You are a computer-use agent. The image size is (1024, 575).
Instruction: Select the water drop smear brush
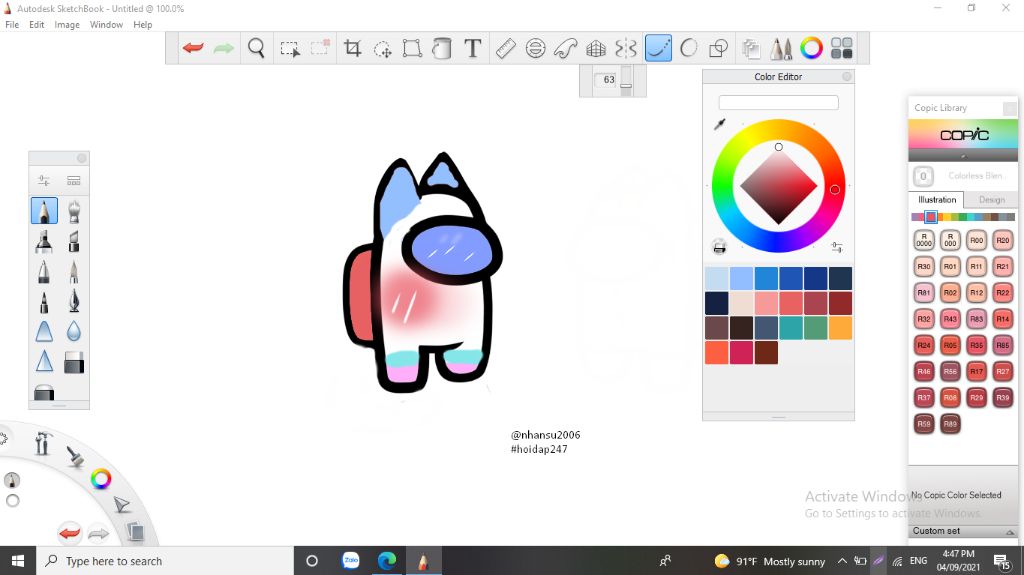click(74, 333)
